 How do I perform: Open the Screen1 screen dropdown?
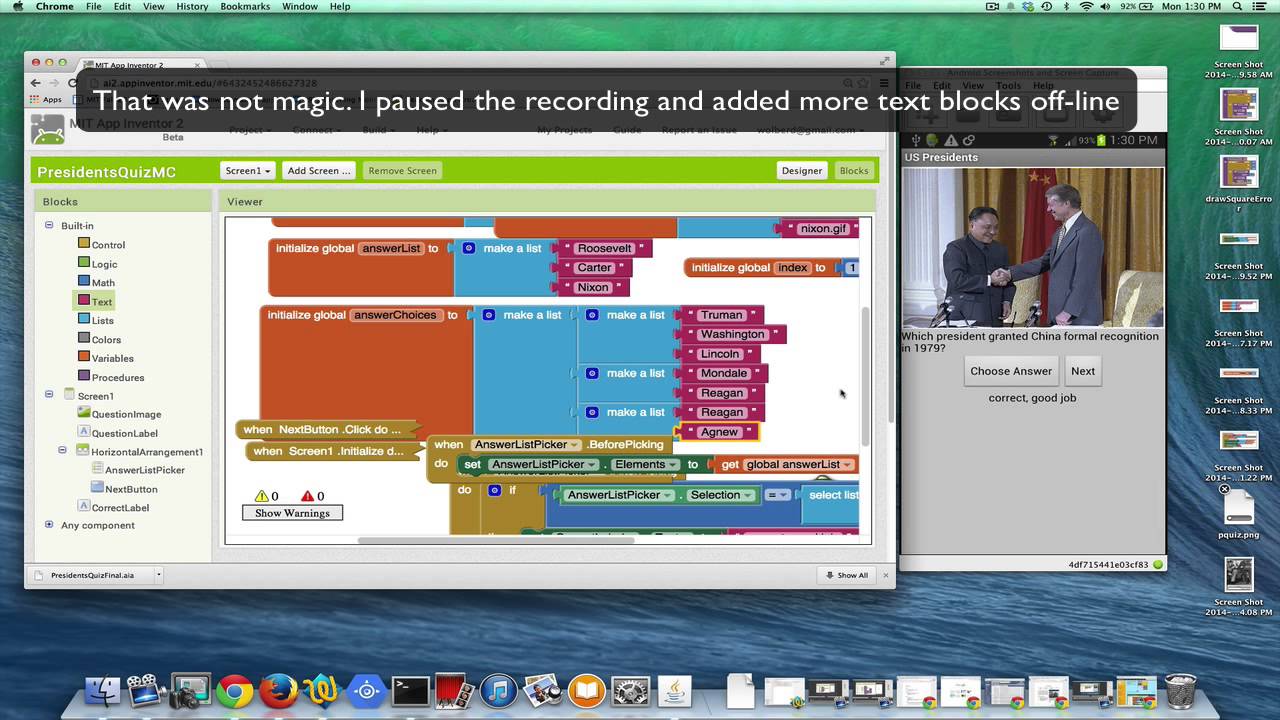click(x=247, y=171)
